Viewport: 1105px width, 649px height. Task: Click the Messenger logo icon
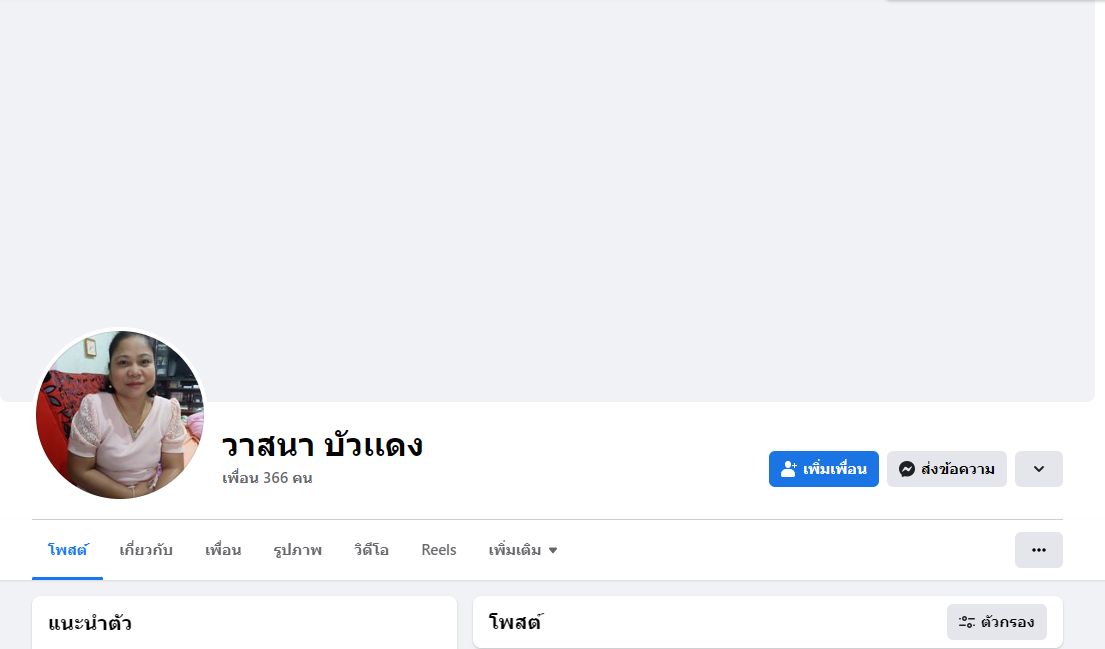907,469
